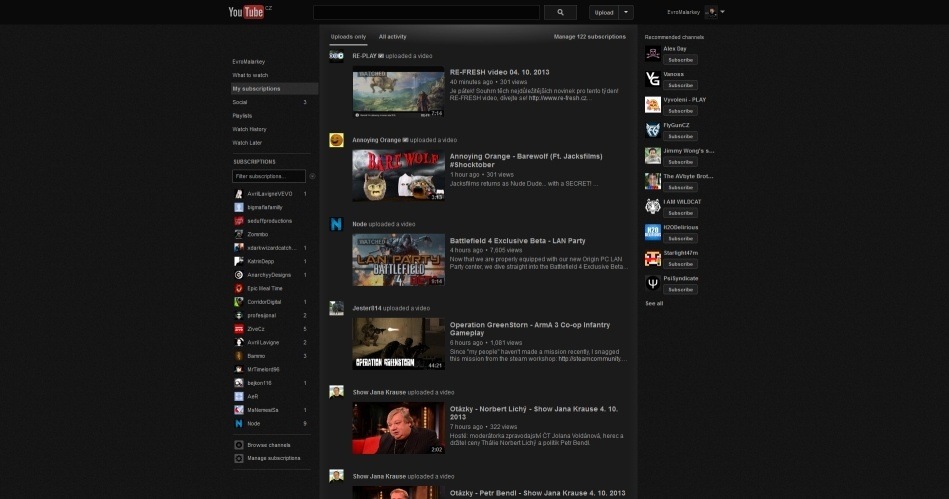The image size is (949, 499).
Task: Focus the YouTube search field
Action: (426, 12)
